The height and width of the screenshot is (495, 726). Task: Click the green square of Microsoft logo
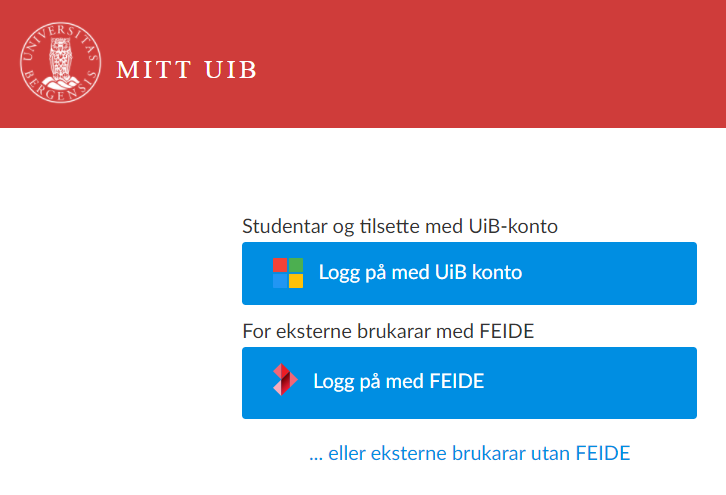pyautogui.click(x=296, y=264)
